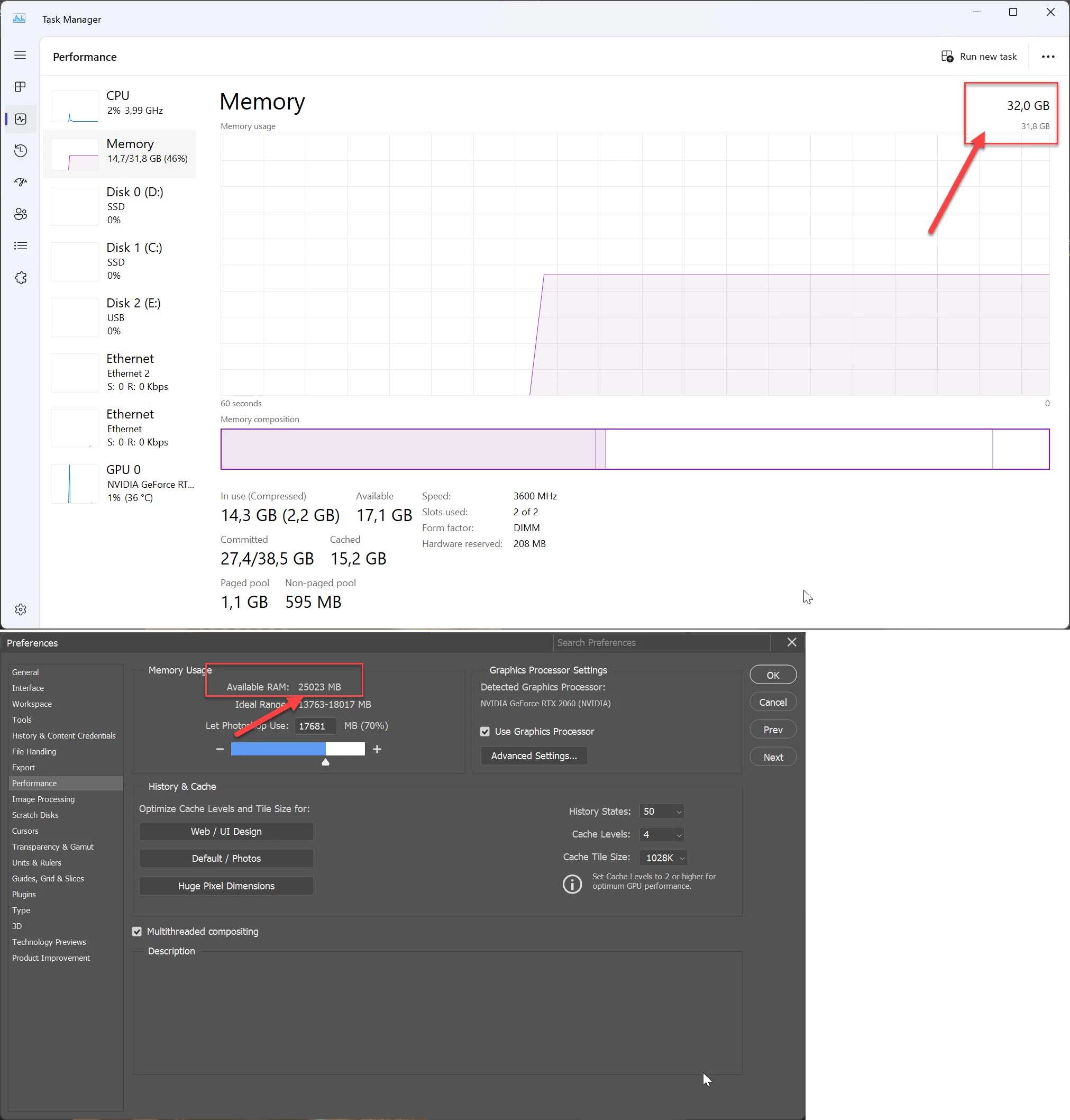The height and width of the screenshot is (1120, 1070).
Task: Open App history icon in sidebar
Action: [21, 151]
